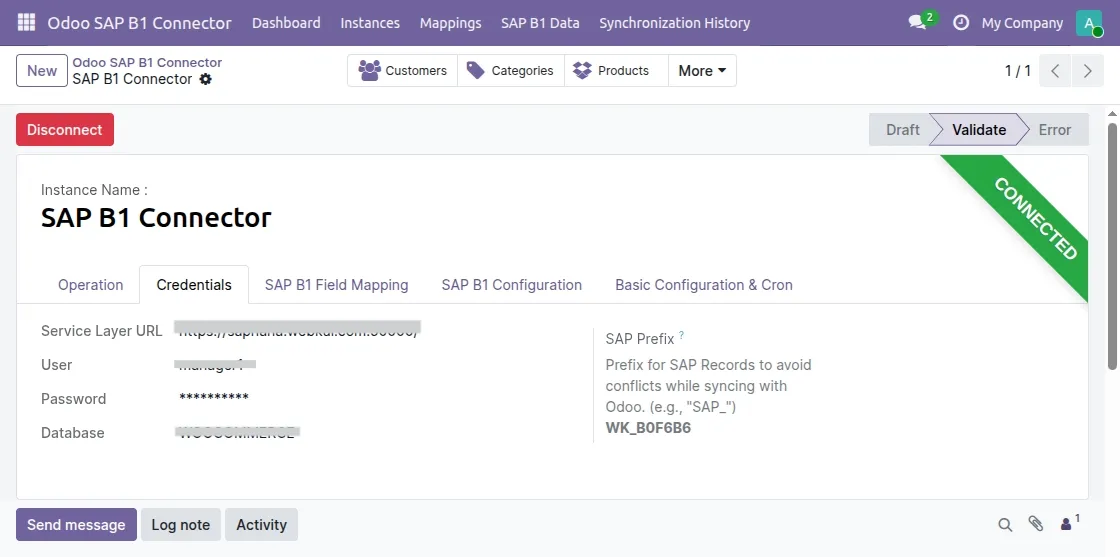
Task: Open the My Company switcher
Action: tap(1022, 23)
